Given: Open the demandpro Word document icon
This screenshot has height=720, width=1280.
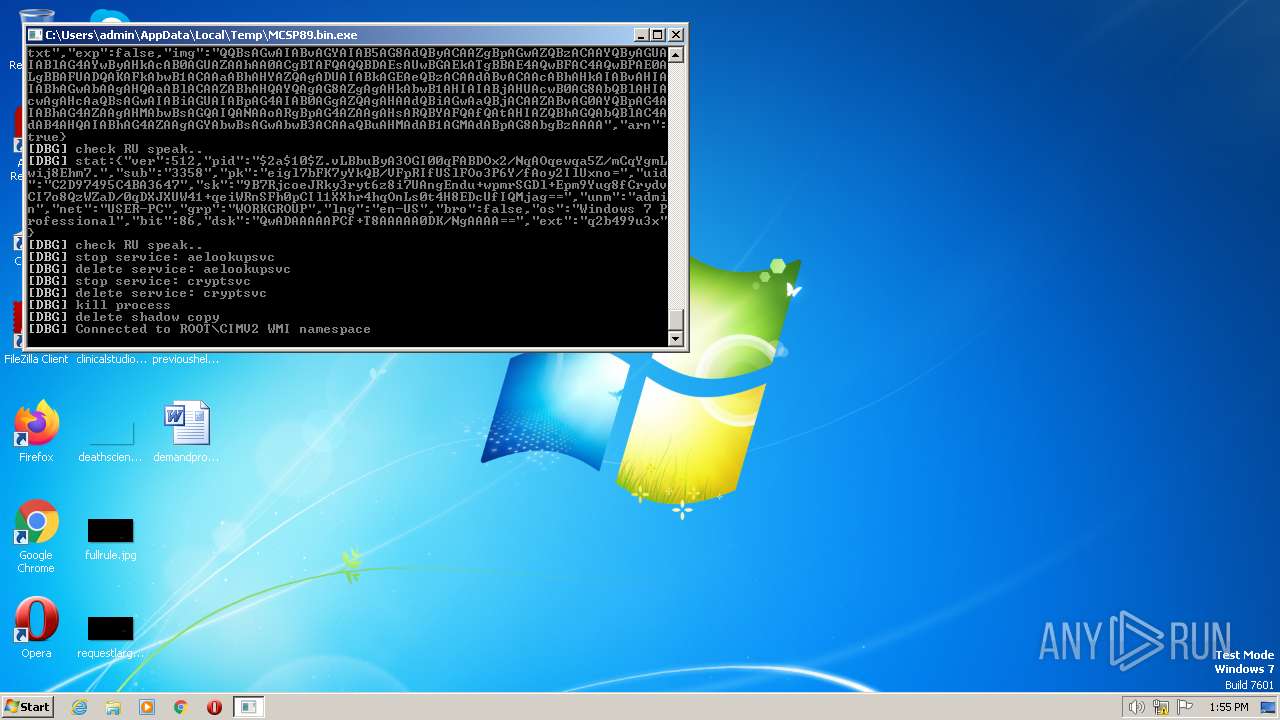Looking at the screenshot, I should pos(186,430).
